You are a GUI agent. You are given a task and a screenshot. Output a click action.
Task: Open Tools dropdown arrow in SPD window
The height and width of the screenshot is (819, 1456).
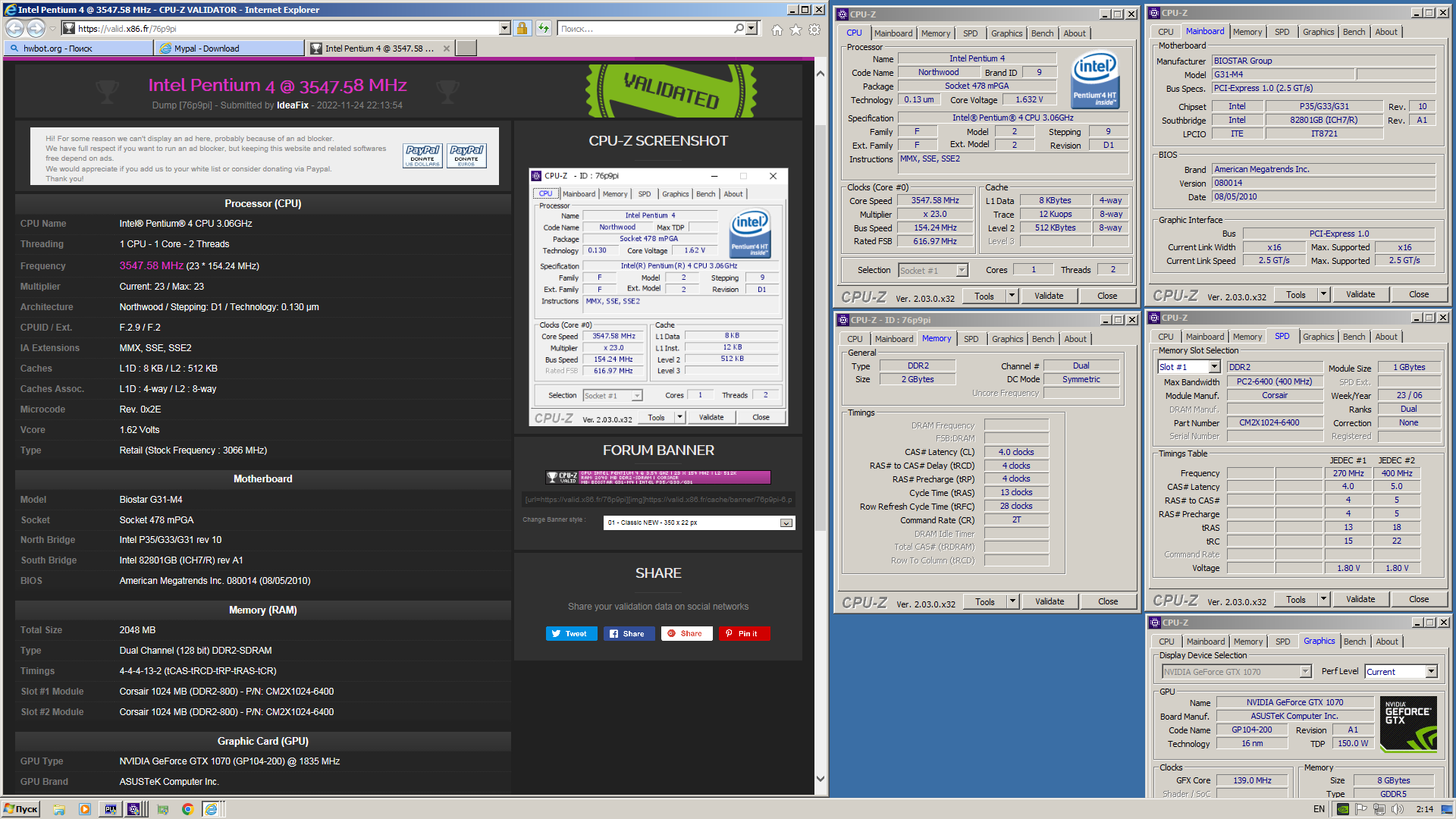(1323, 599)
